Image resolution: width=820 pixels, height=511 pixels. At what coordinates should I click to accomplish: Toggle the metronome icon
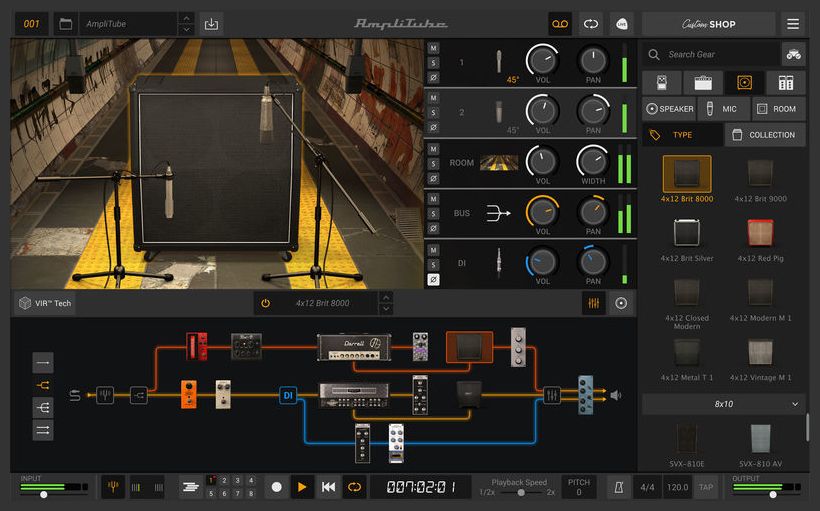click(619, 487)
